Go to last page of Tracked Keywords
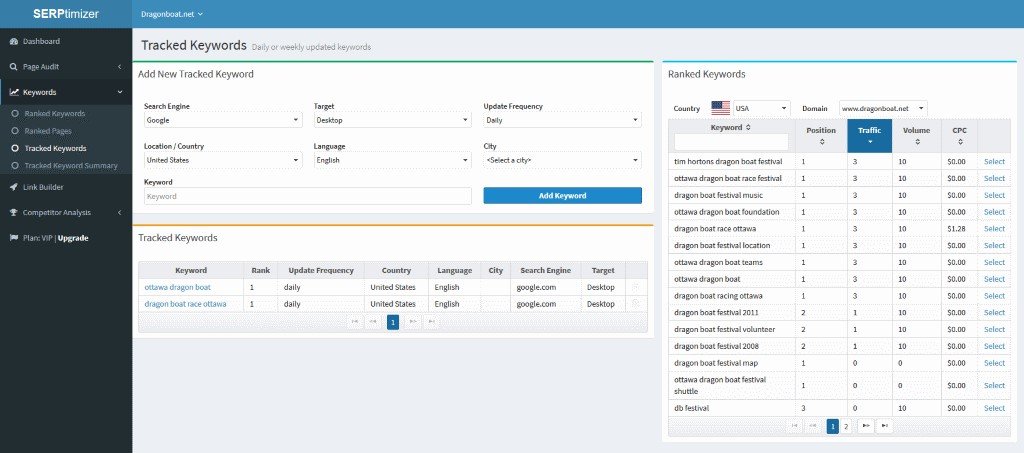 click(431, 322)
